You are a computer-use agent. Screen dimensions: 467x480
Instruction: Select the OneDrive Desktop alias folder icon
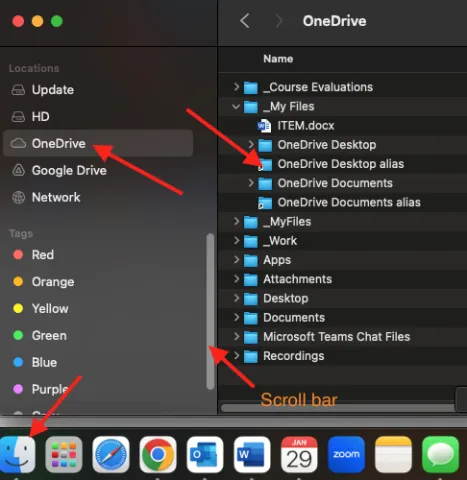tap(265, 165)
